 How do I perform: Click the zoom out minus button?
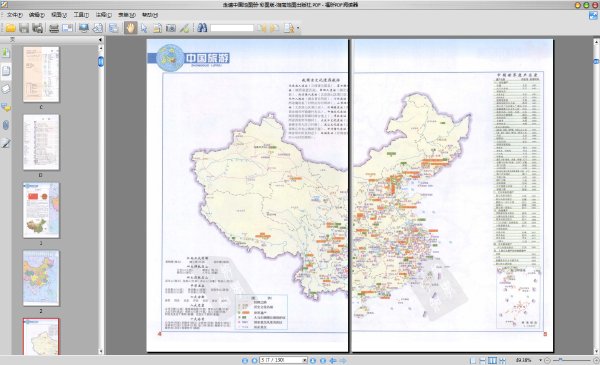coord(548,360)
